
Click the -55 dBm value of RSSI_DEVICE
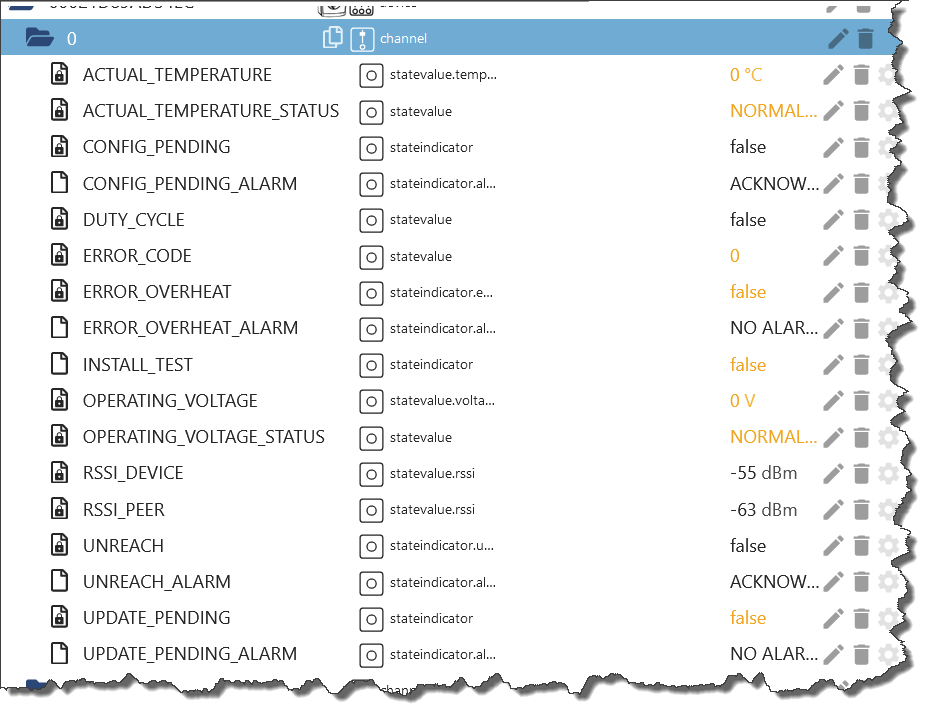click(x=763, y=473)
